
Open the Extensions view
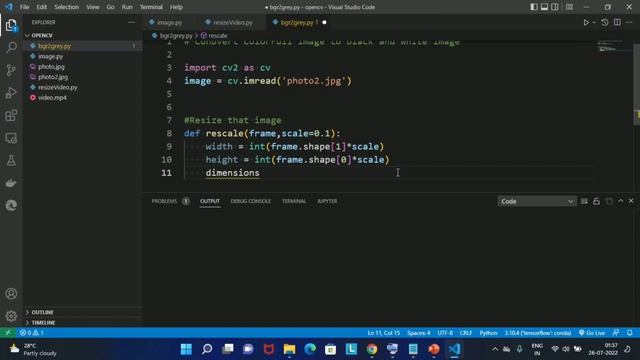click(11, 116)
